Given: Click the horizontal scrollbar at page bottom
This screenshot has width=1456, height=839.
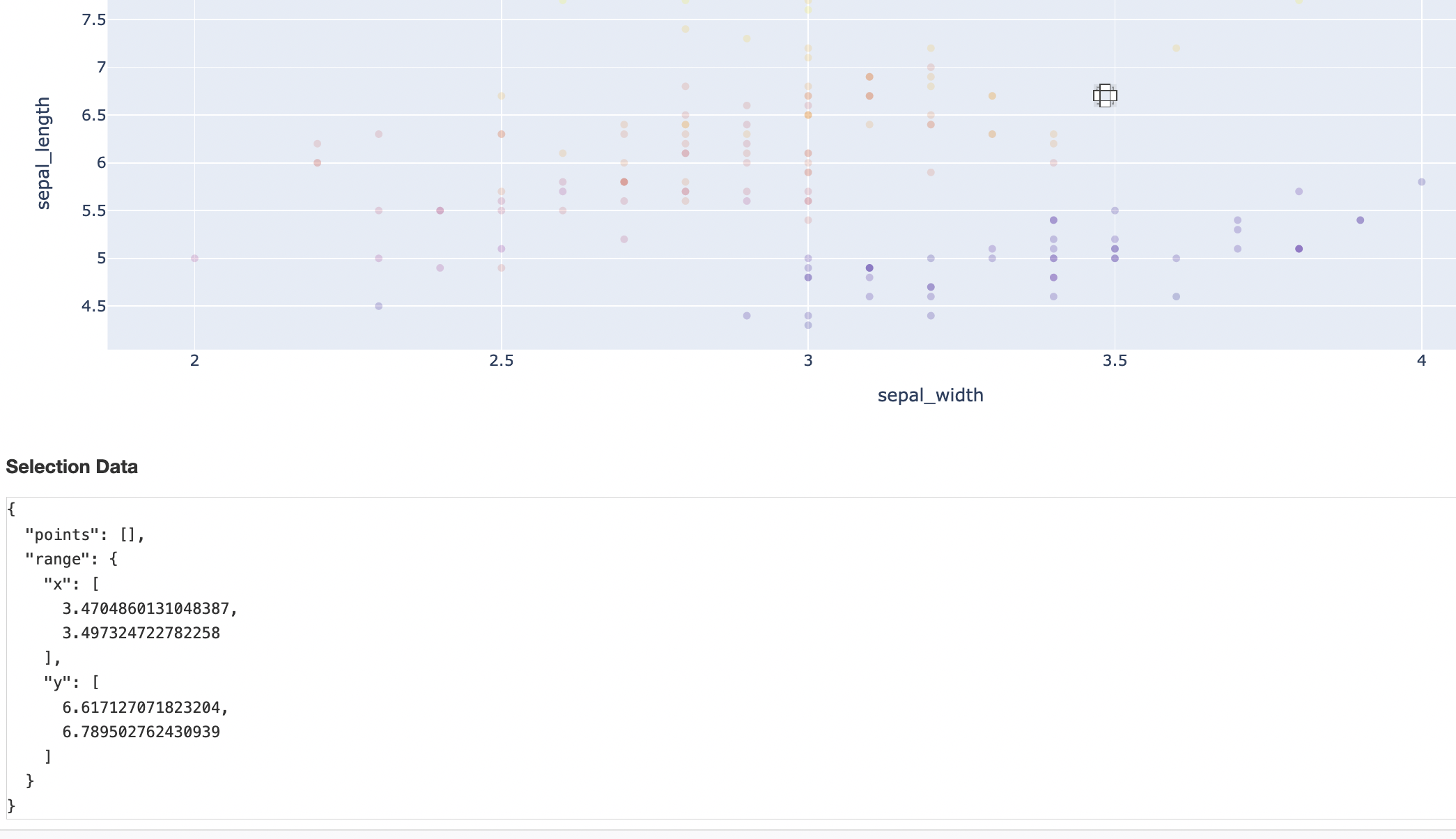Looking at the screenshot, I should [x=728, y=833].
